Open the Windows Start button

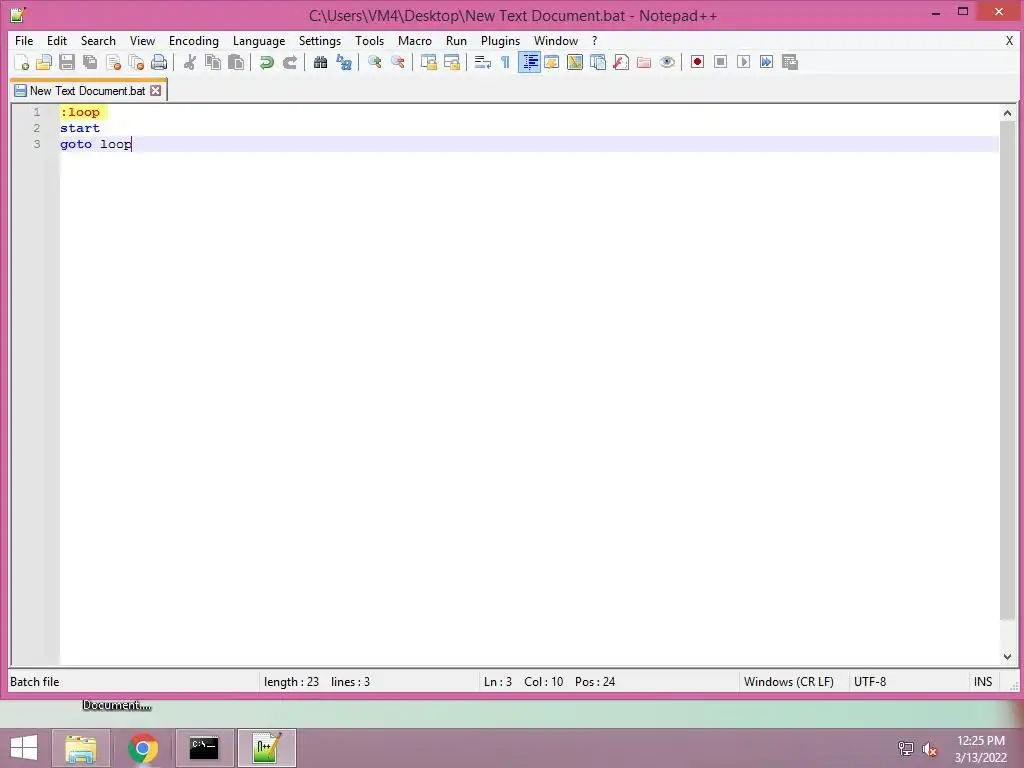click(x=24, y=748)
